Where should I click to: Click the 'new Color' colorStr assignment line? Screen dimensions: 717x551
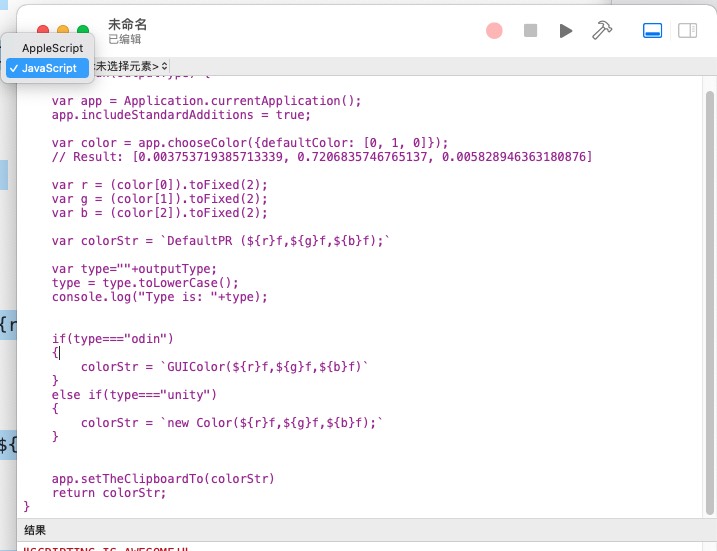[231, 423]
